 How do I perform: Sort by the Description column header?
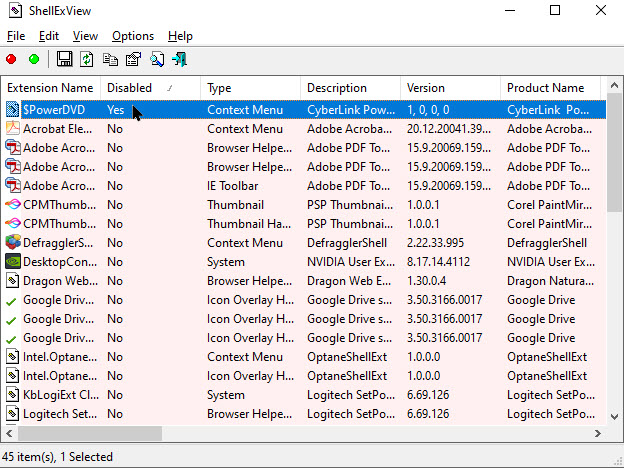[x=350, y=88]
